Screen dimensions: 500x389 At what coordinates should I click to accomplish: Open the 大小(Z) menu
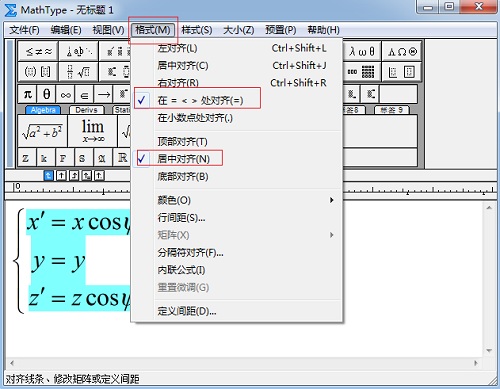tap(238, 30)
